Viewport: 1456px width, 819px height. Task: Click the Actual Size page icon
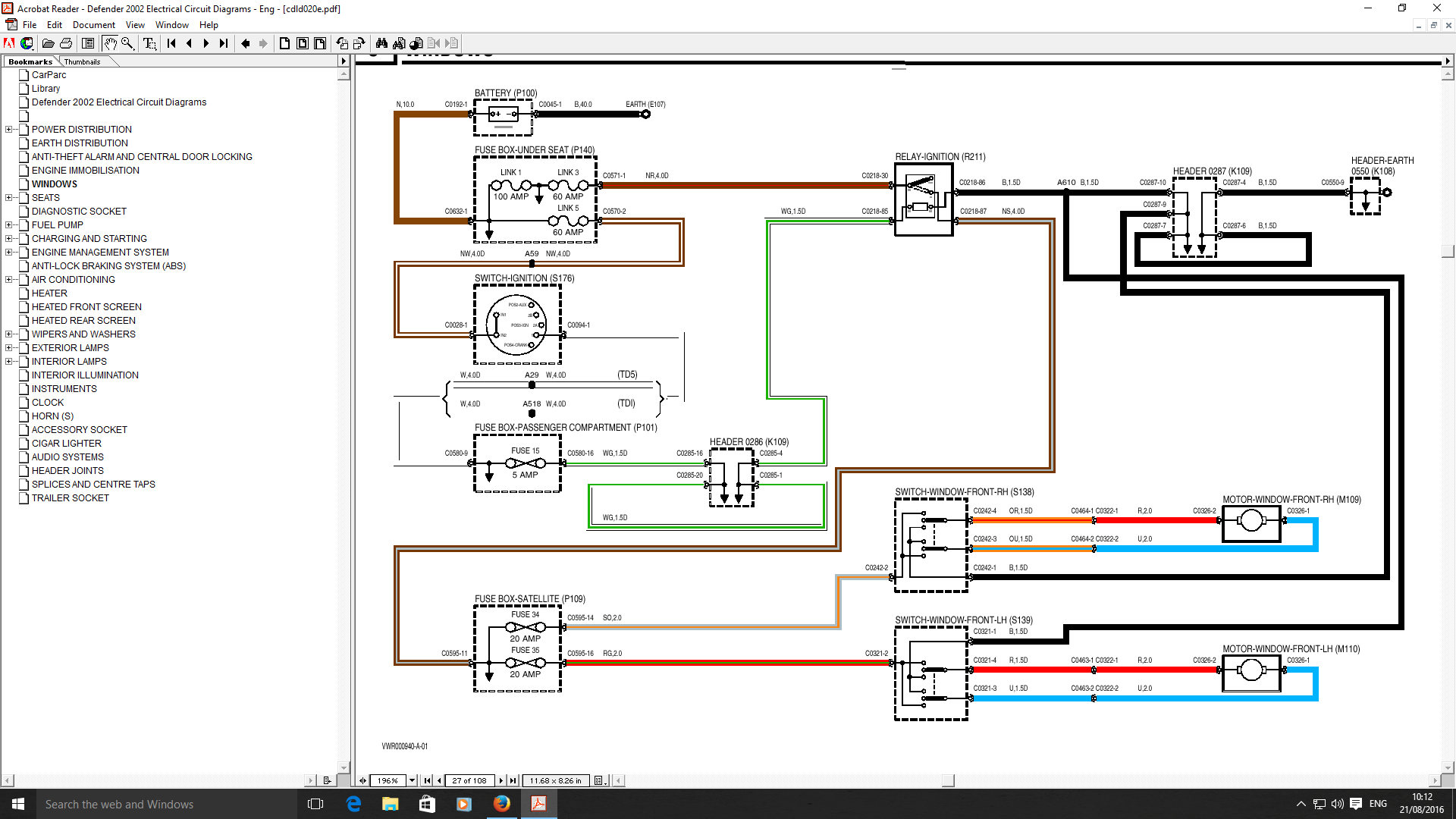click(285, 43)
